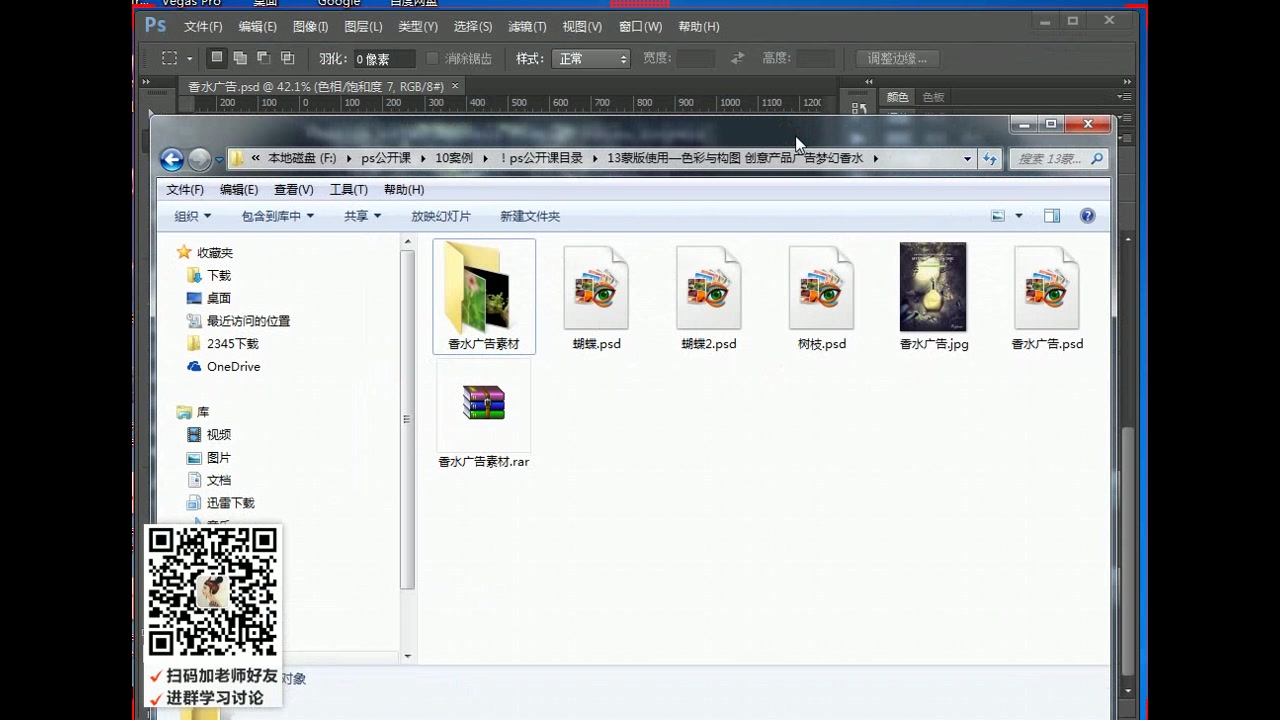Viewport: 1280px width, 720px height.
Task: Click the 羽化 feather input field
Action: [x=384, y=59]
